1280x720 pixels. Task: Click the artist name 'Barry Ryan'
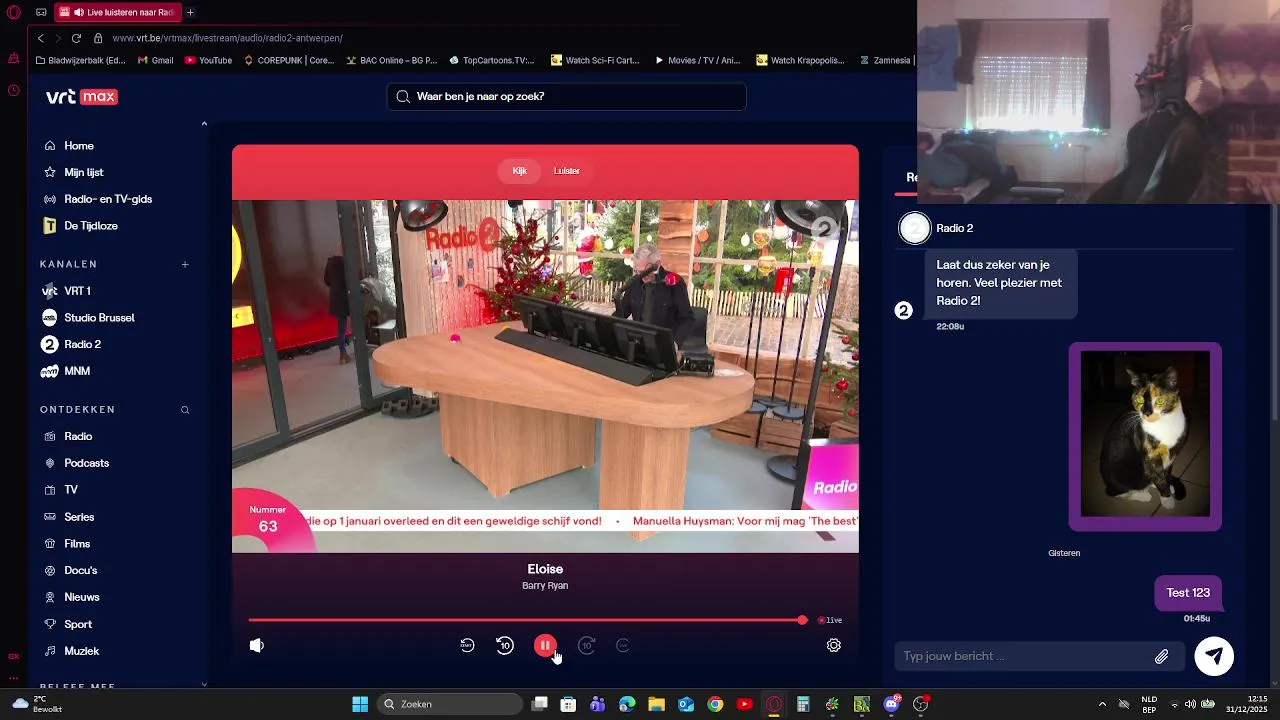pos(545,586)
